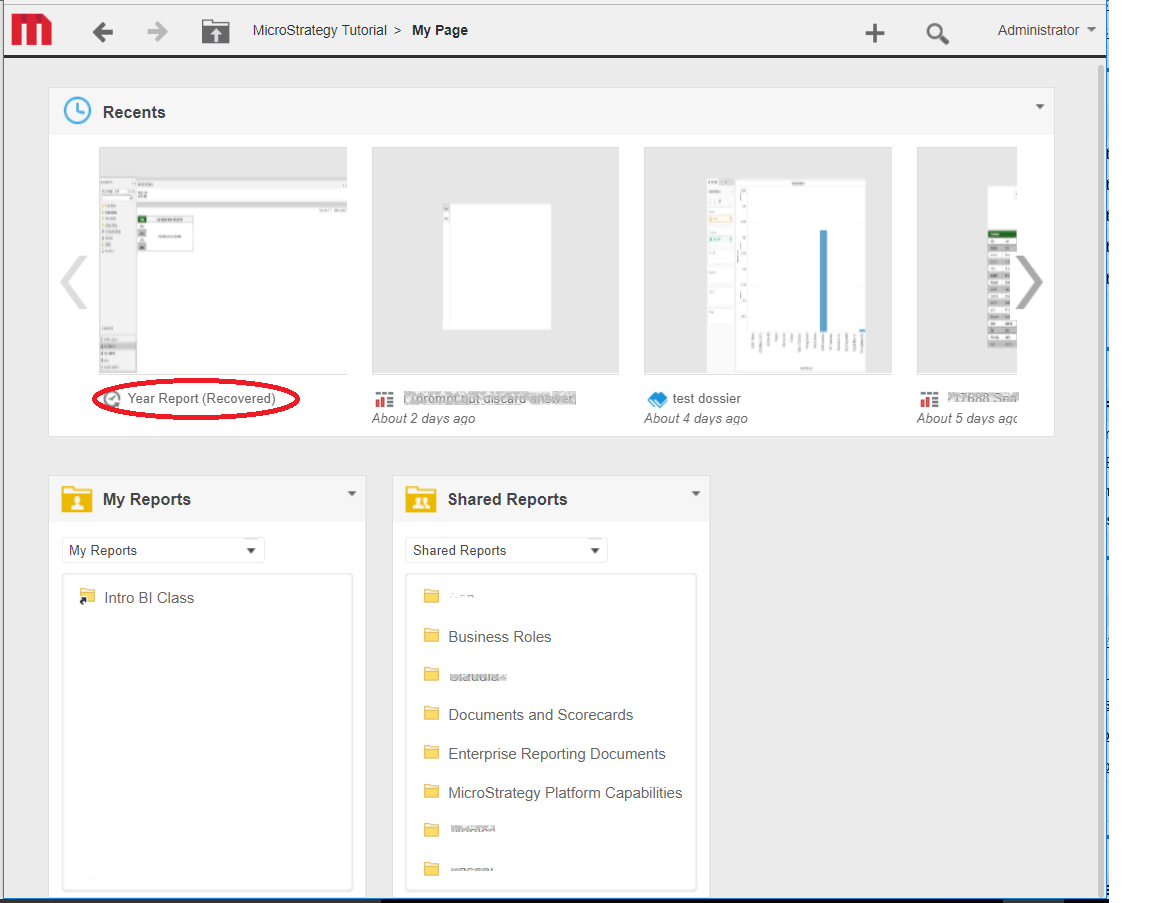
Task: Open MicroStrategy Platform Capabilities folder
Action: click(x=565, y=792)
